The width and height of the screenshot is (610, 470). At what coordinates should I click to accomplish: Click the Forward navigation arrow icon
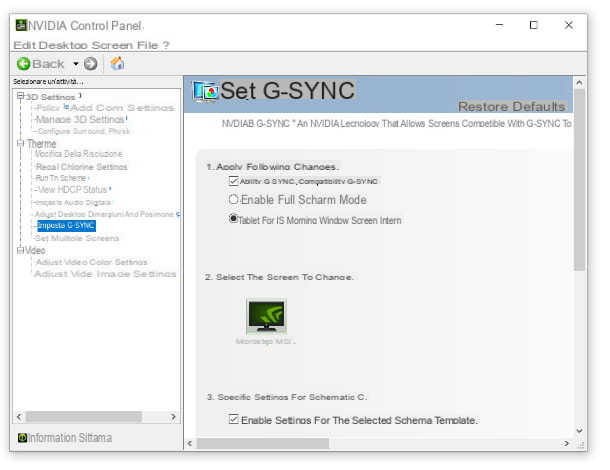pyautogui.click(x=91, y=63)
